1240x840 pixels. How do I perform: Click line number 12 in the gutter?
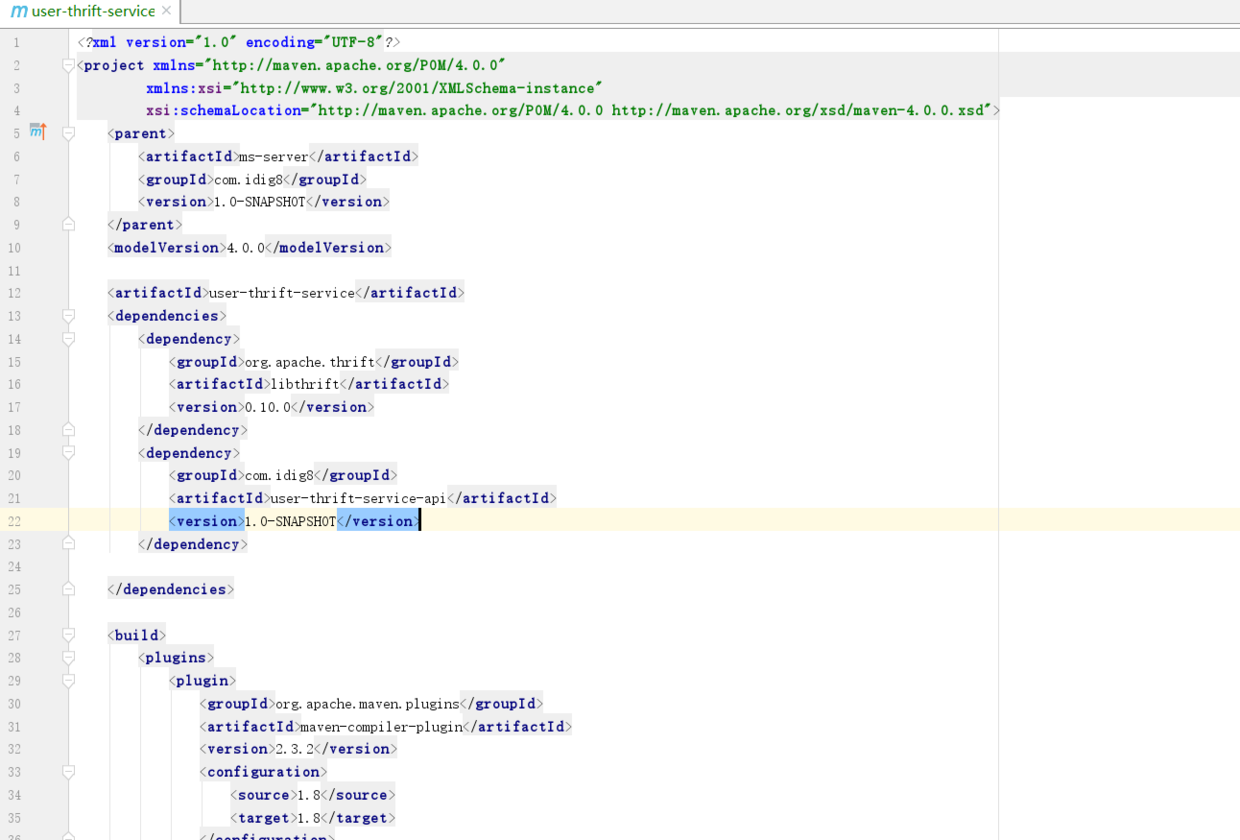(14, 293)
